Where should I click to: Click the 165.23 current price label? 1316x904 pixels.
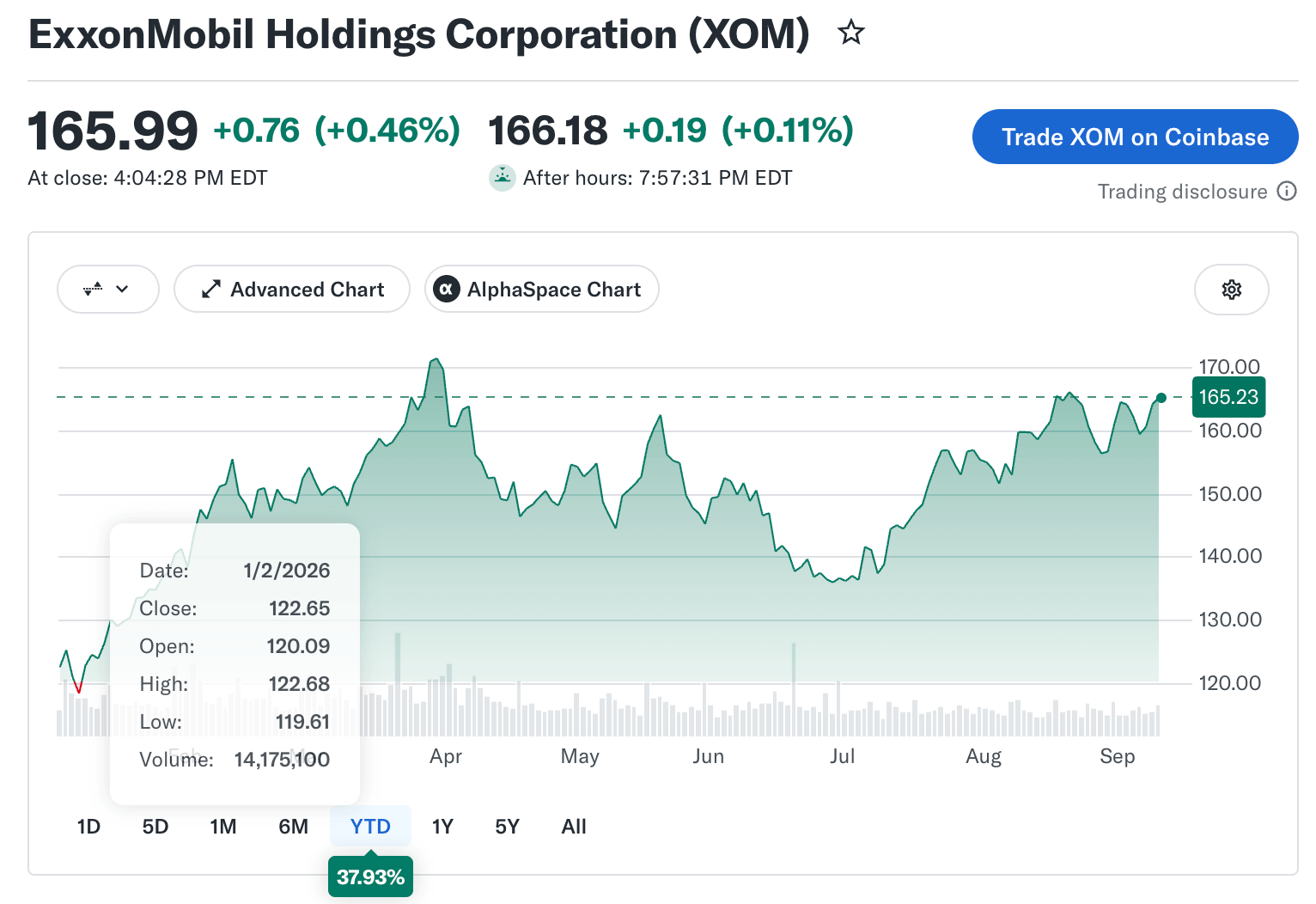[x=1228, y=397]
